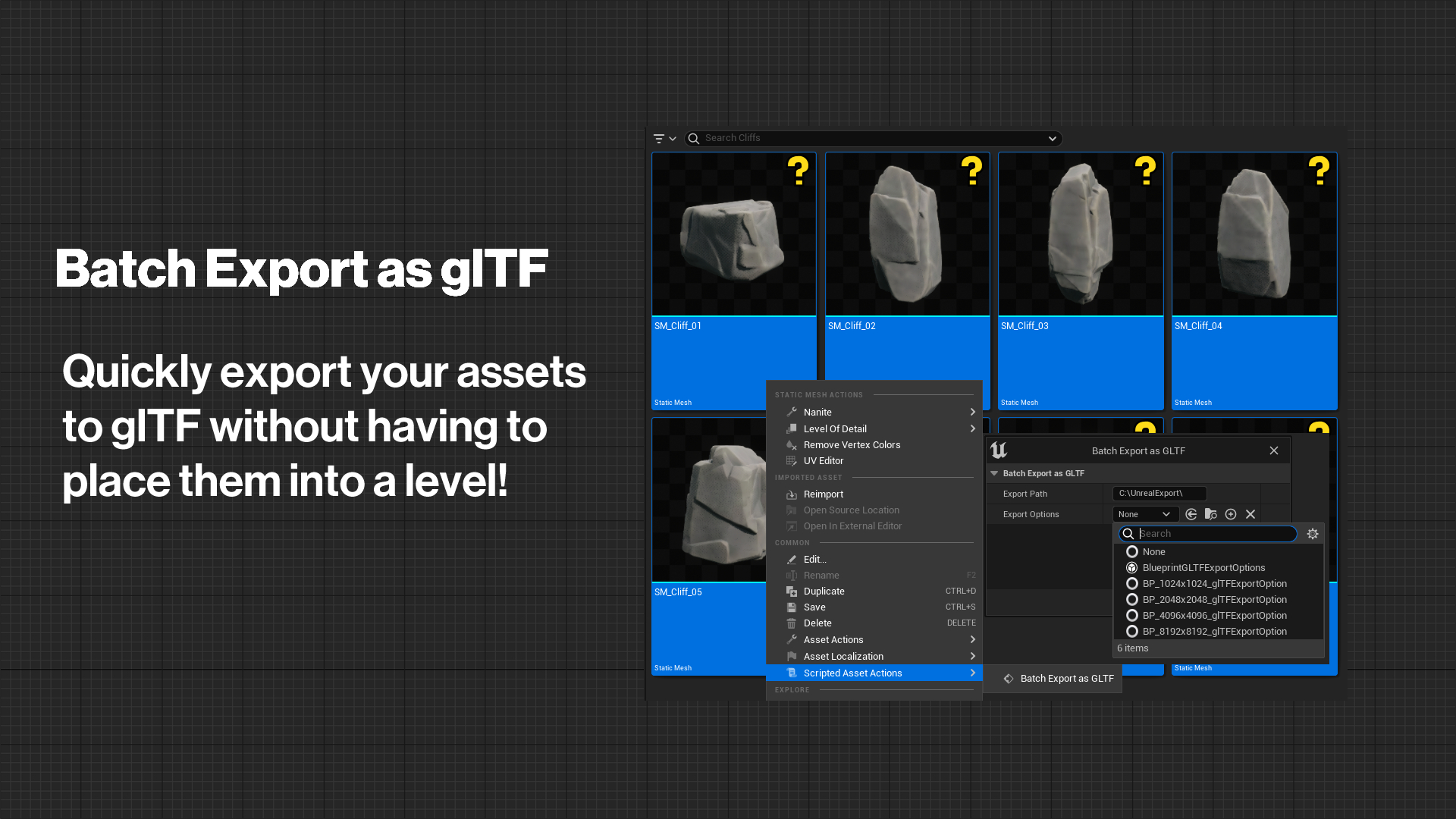Choose Remove Vertex Colors from the menu
Image resolution: width=1456 pixels, height=819 pixels.
point(852,444)
